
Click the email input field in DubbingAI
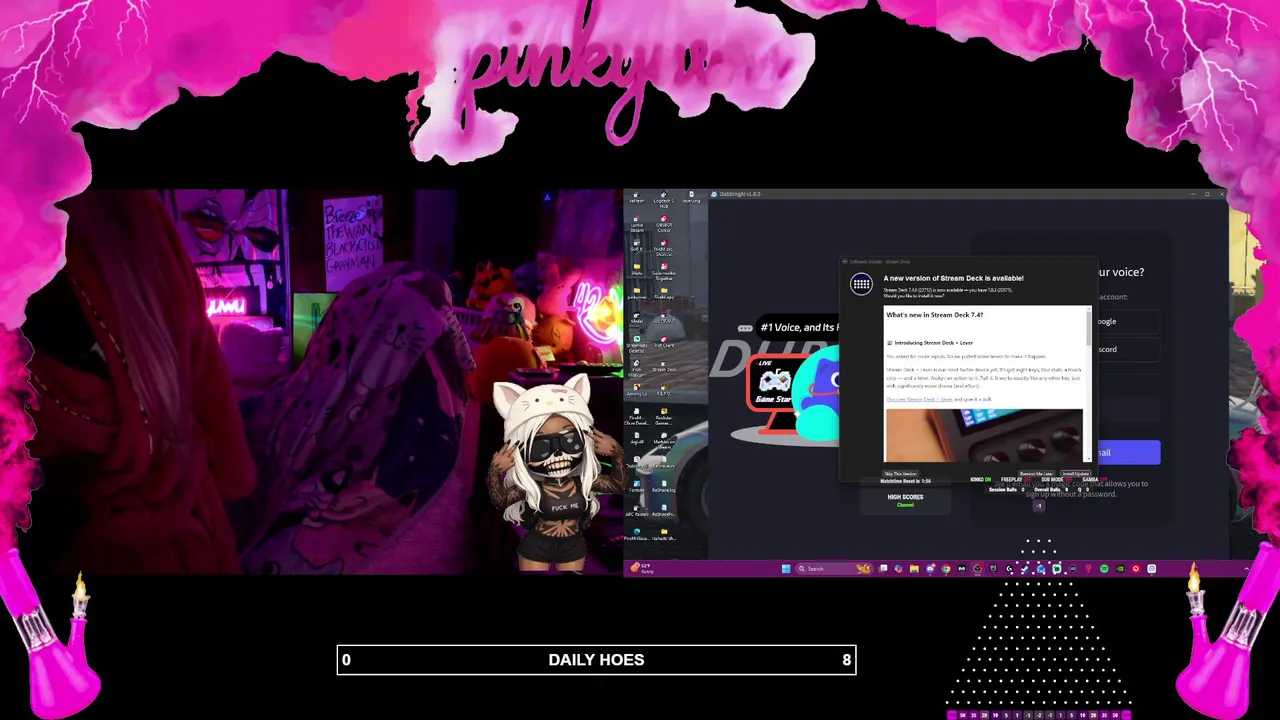1128,408
